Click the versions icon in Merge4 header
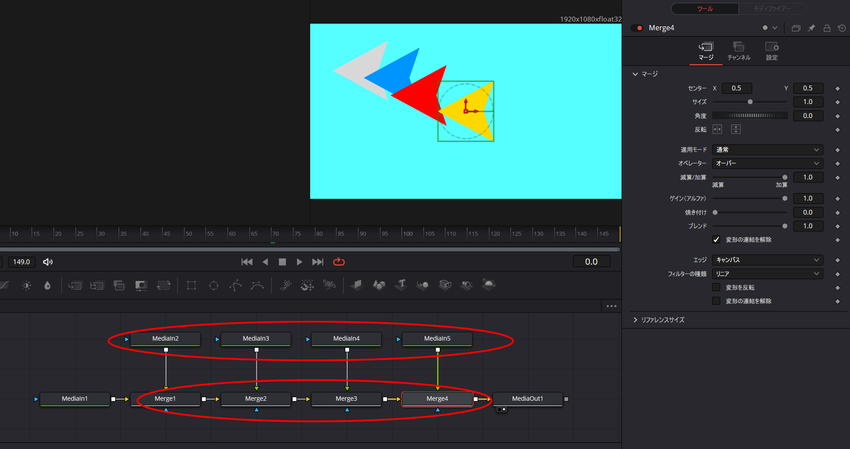This screenshot has width=850, height=449. point(796,28)
